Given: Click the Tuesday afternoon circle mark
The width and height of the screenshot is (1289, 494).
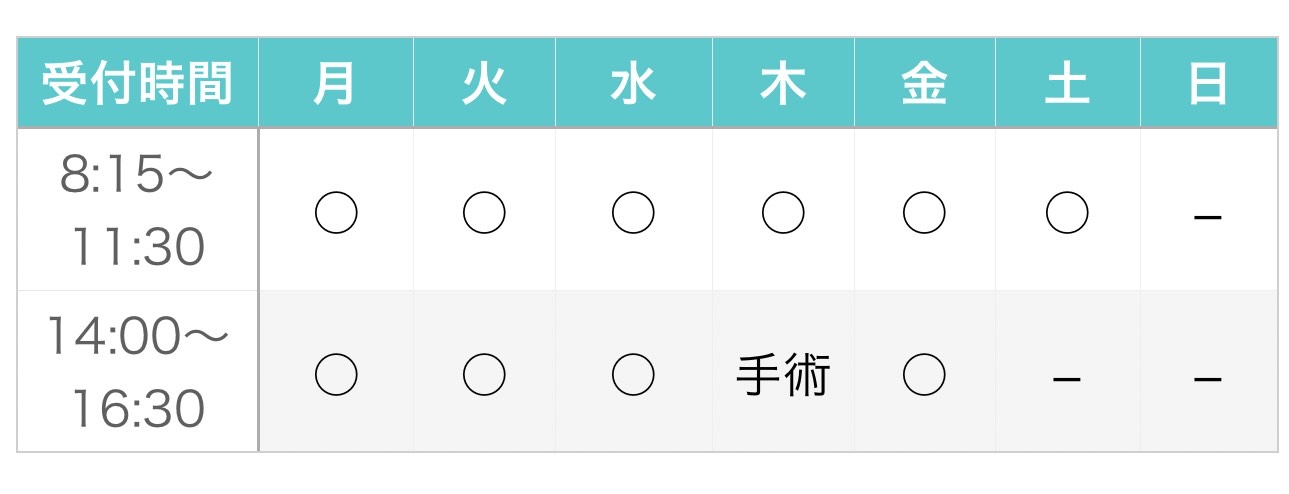Looking at the screenshot, I should (484, 375).
